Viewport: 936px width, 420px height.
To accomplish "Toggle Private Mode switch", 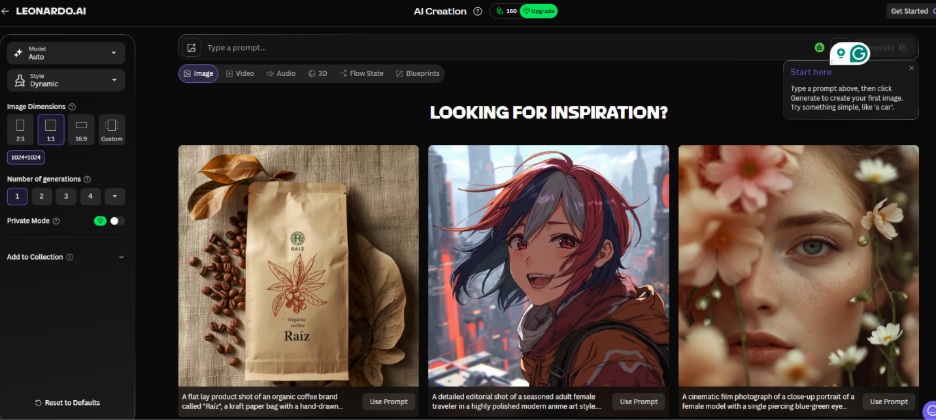I will (x=117, y=221).
